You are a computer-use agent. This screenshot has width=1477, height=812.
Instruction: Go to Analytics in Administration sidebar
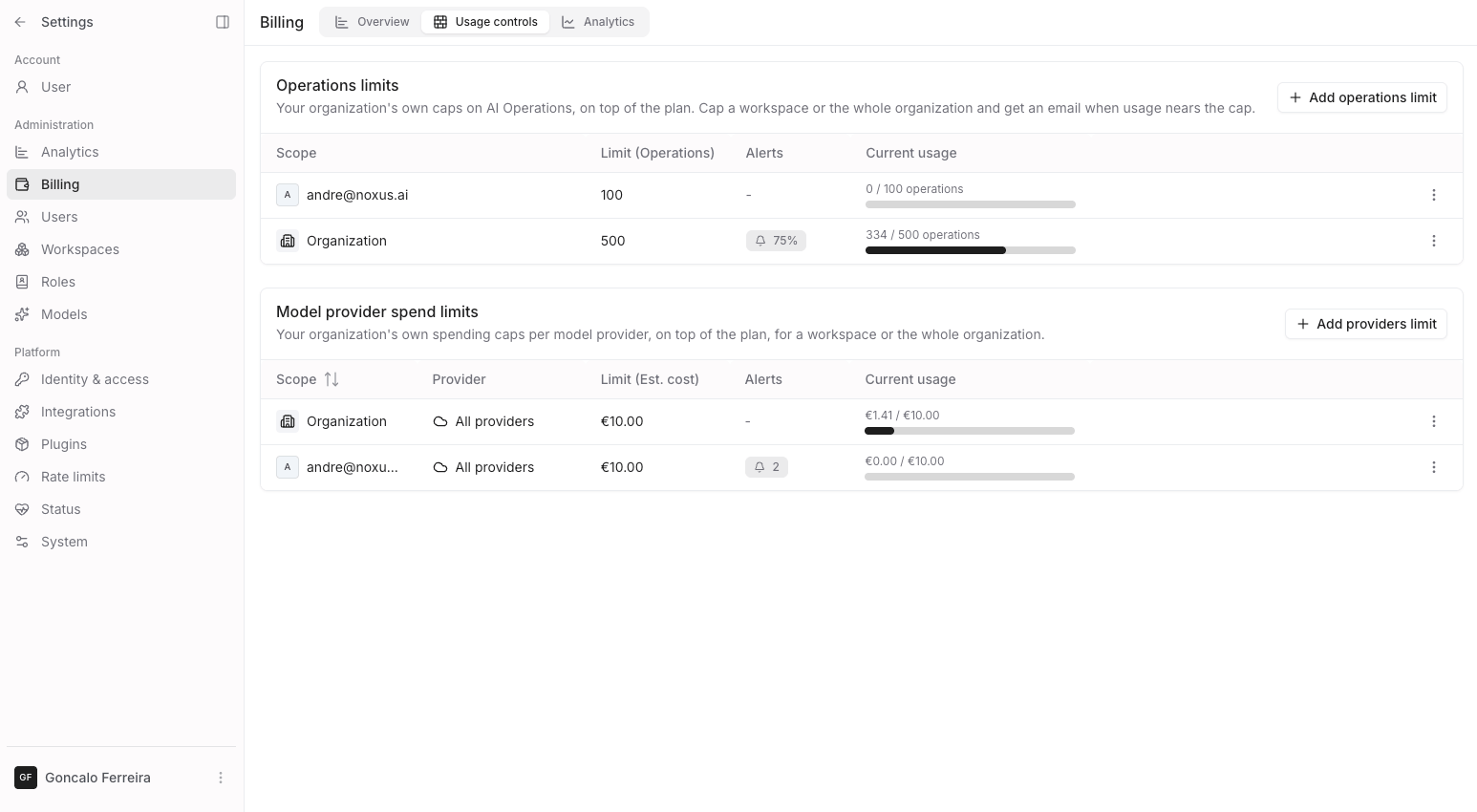121,152
